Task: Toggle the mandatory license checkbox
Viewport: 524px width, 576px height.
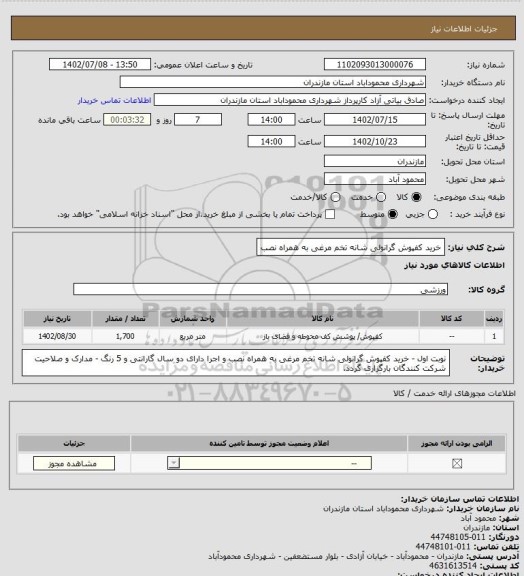Action: 457,464
